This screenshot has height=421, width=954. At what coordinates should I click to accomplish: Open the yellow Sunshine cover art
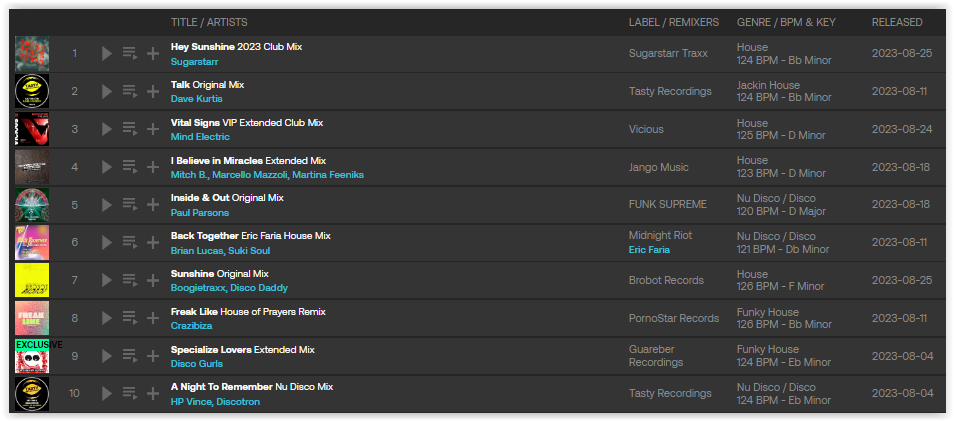(x=32, y=280)
